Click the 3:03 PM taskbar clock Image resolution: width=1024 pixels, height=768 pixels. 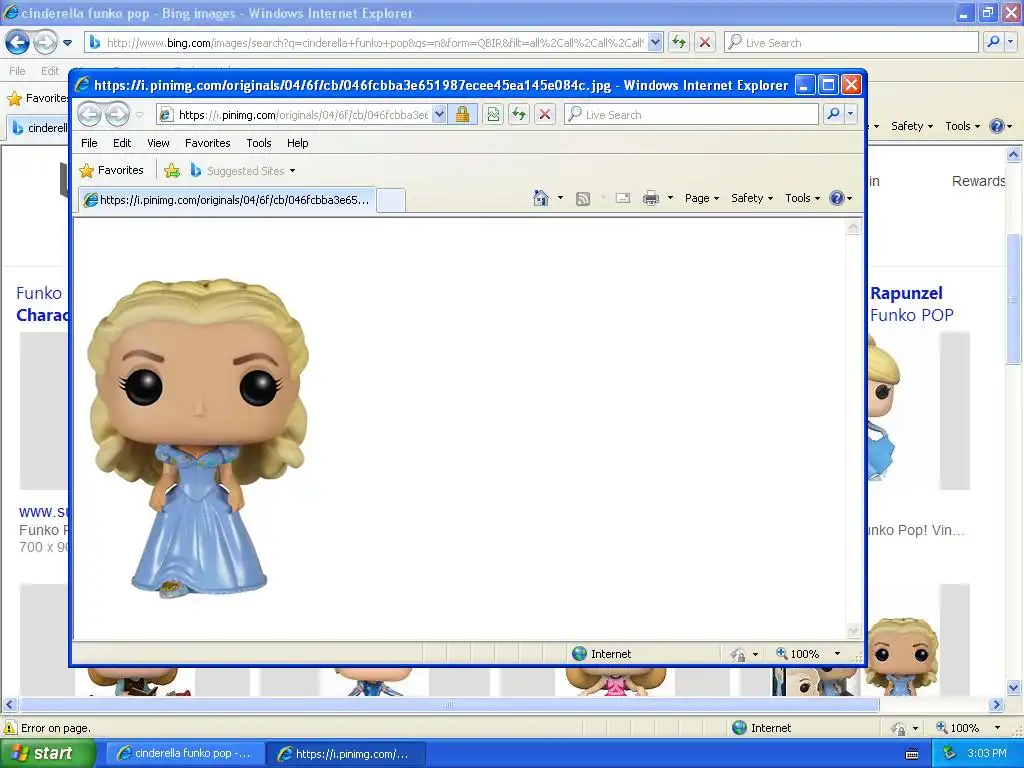987,754
